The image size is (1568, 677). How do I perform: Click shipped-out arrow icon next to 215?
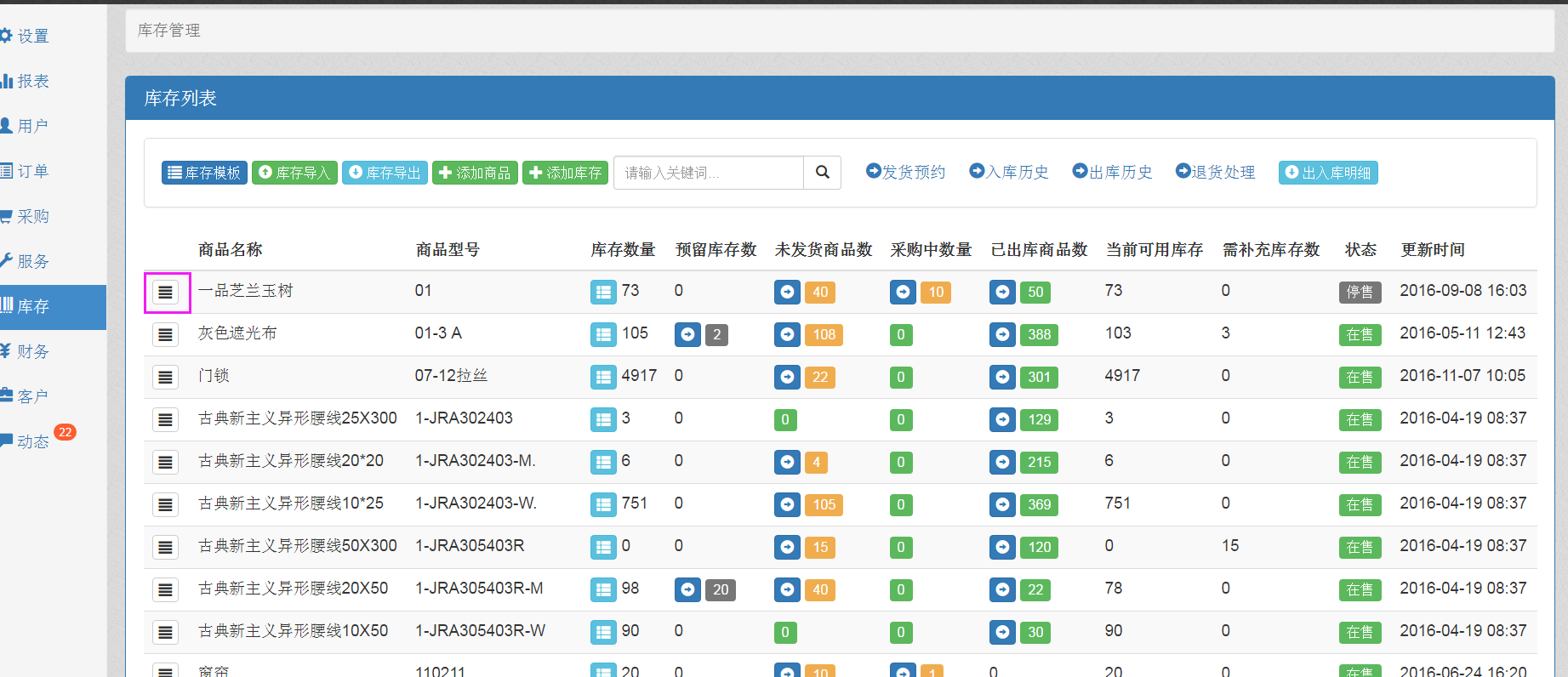click(x=1002, y=462)
